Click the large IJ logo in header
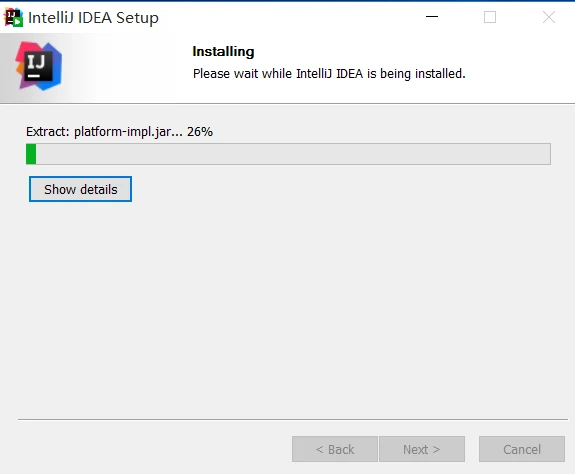This screenshot has width=575, height=474. (x=39, y=66)
